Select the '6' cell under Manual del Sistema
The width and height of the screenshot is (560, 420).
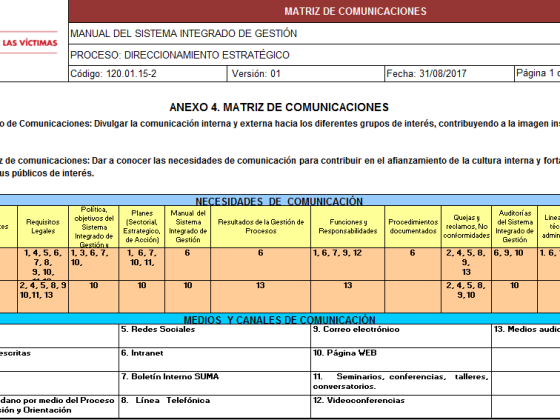[x=188, y=264]
